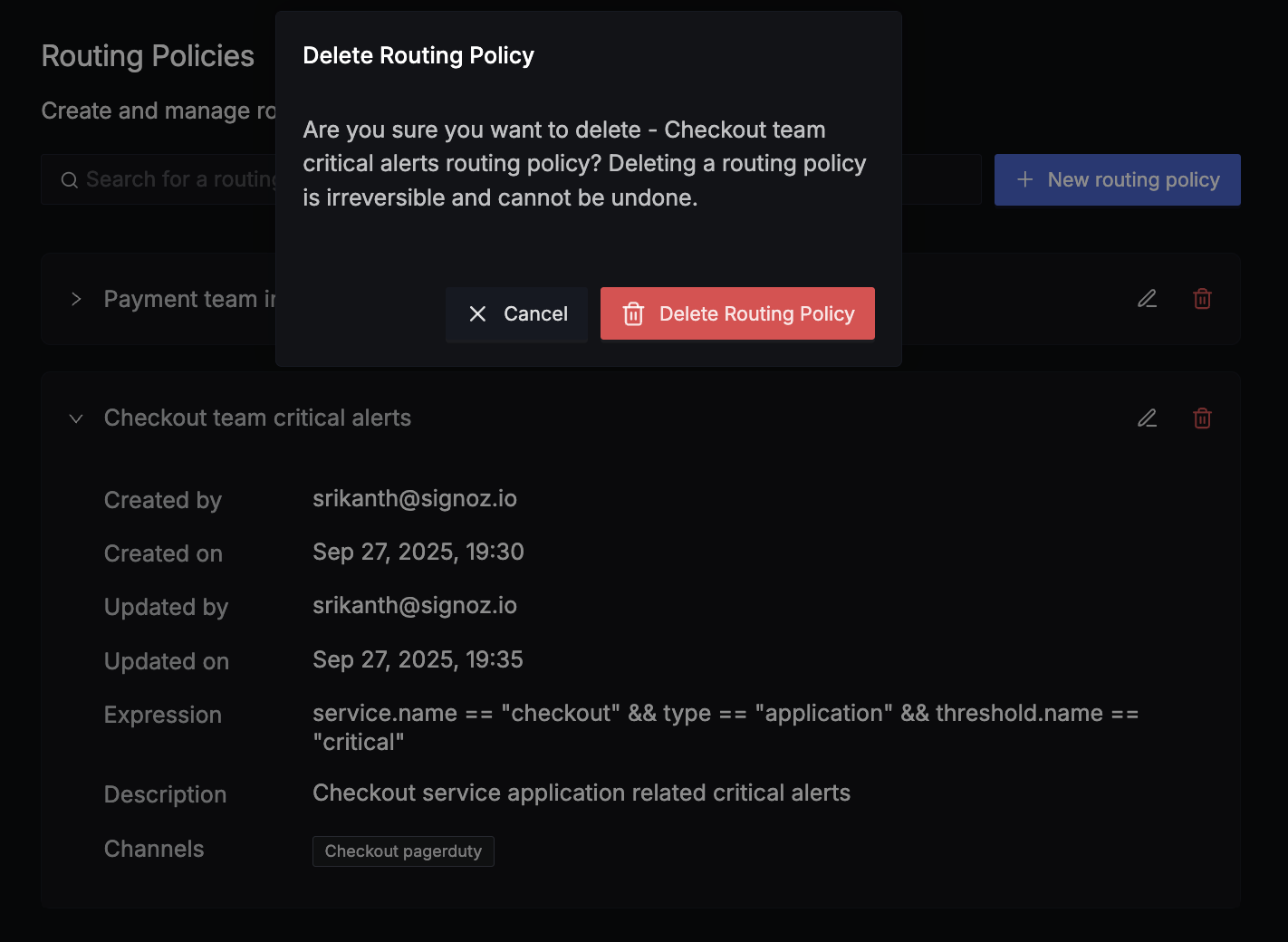
Task: Click the magnifier icon in the search bar
Action: pos(69,180)
